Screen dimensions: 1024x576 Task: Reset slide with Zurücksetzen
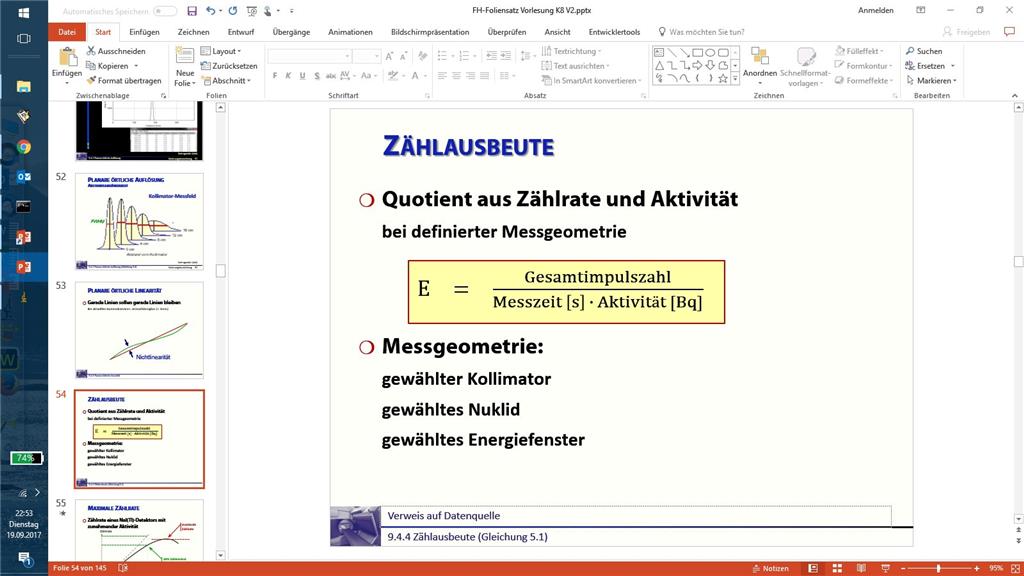point(229,66)
